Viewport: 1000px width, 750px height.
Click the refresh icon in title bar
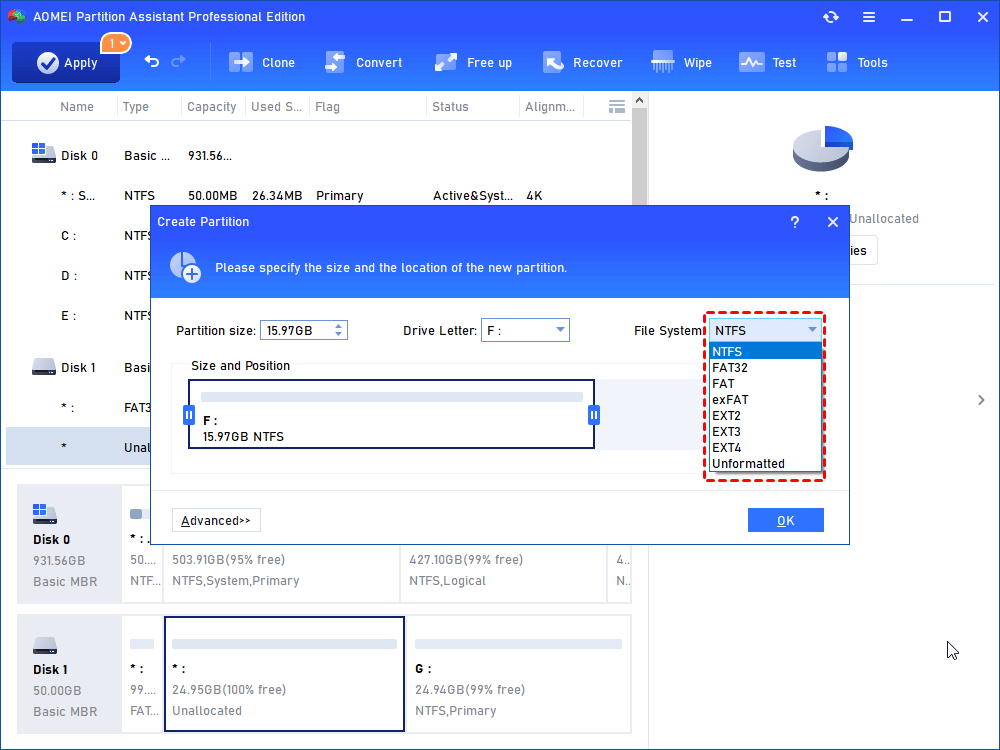(830, 17)
